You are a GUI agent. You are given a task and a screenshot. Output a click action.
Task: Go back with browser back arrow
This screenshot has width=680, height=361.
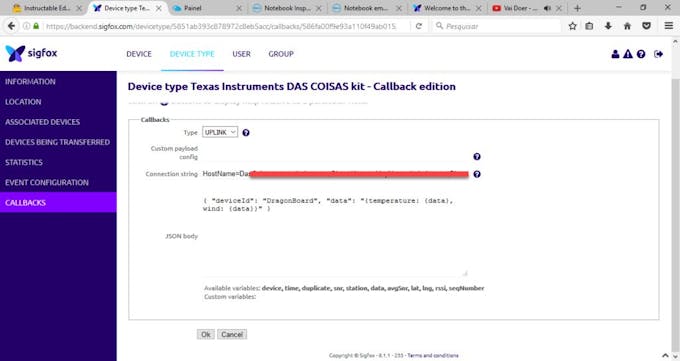click(x=11, y=26)
